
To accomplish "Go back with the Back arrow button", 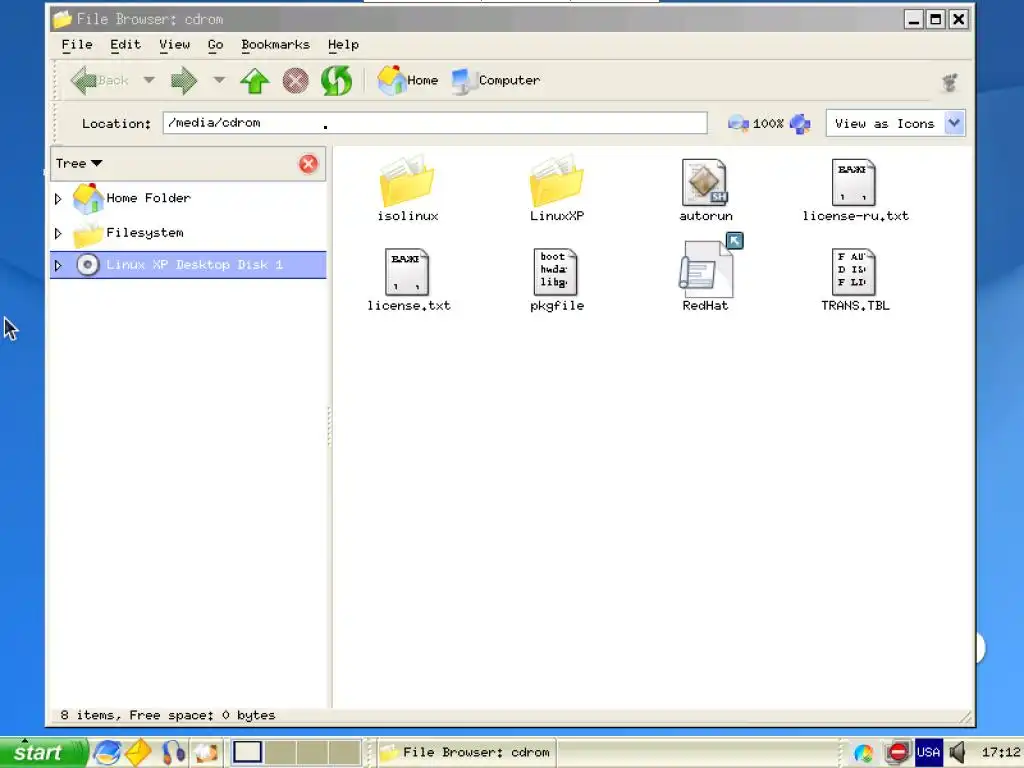I will [99, 80].
